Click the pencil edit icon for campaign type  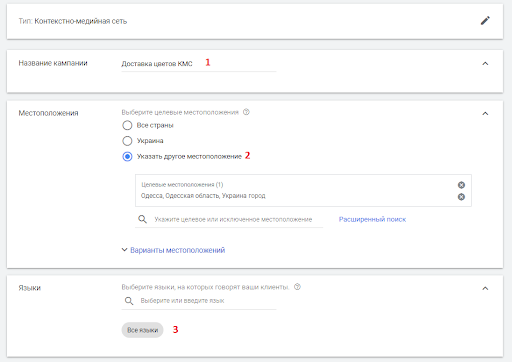pyautogui.click(x=485, y=21)
